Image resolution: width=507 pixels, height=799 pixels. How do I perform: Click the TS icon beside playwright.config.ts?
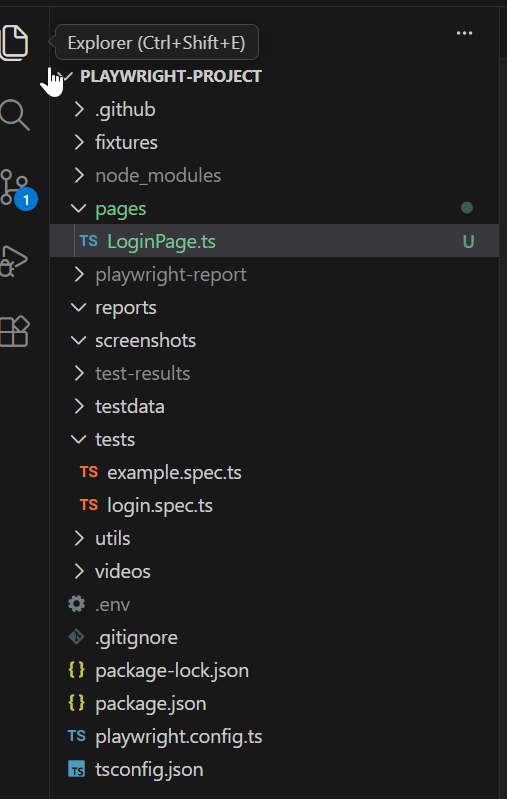pos(76,736)
